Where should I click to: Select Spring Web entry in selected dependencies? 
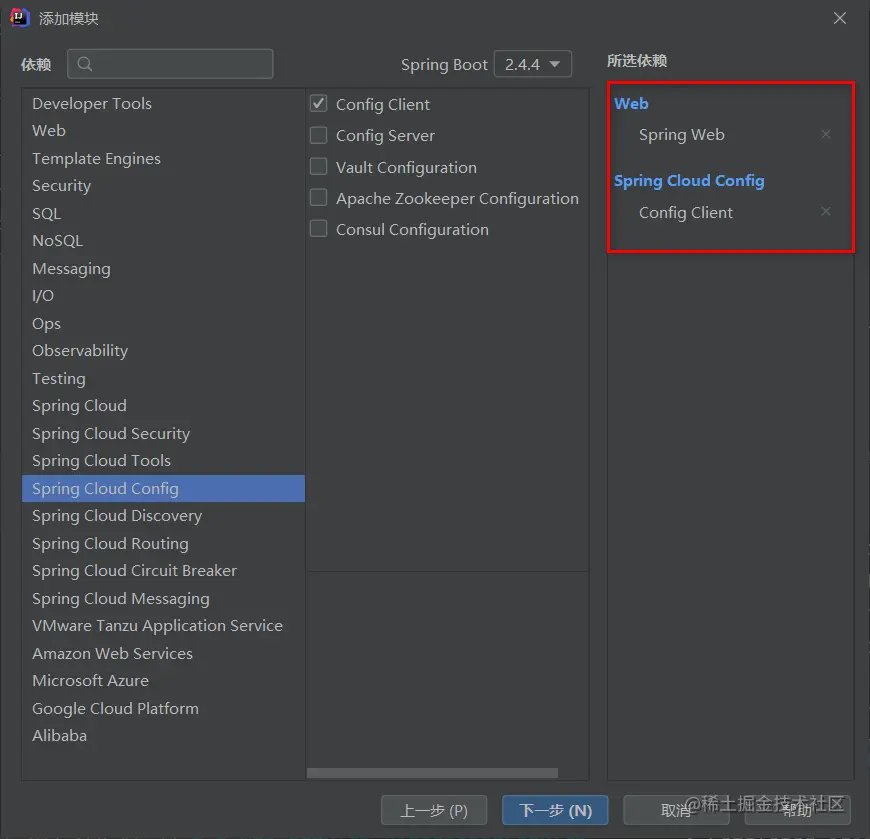(681, 135)
